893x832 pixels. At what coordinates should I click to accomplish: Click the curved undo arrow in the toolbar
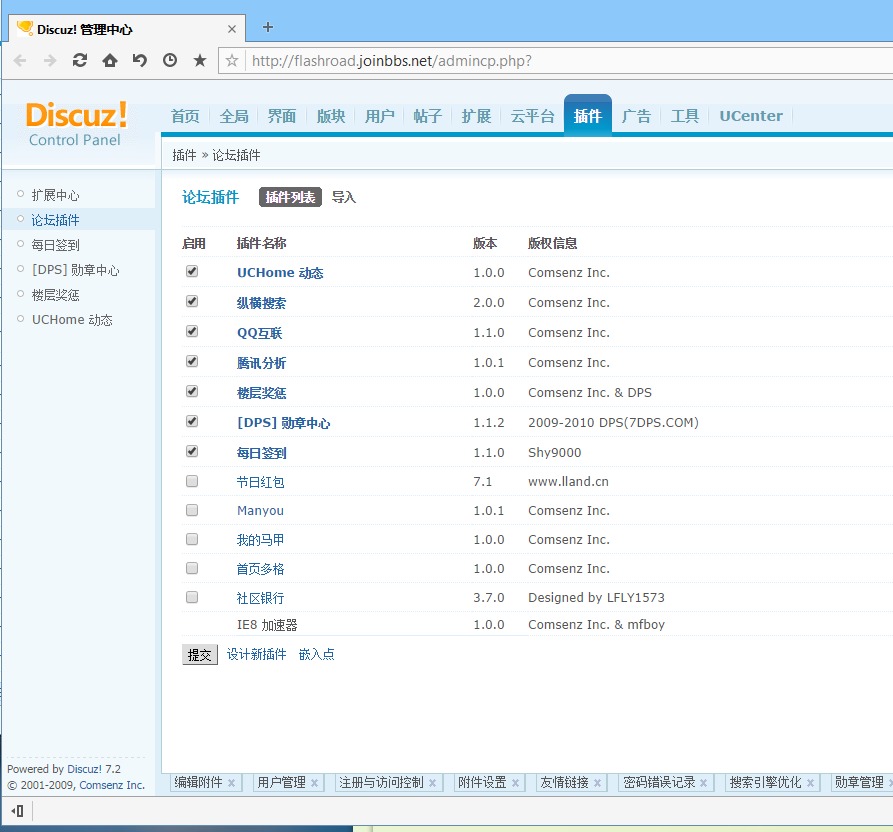click(140, 60)
